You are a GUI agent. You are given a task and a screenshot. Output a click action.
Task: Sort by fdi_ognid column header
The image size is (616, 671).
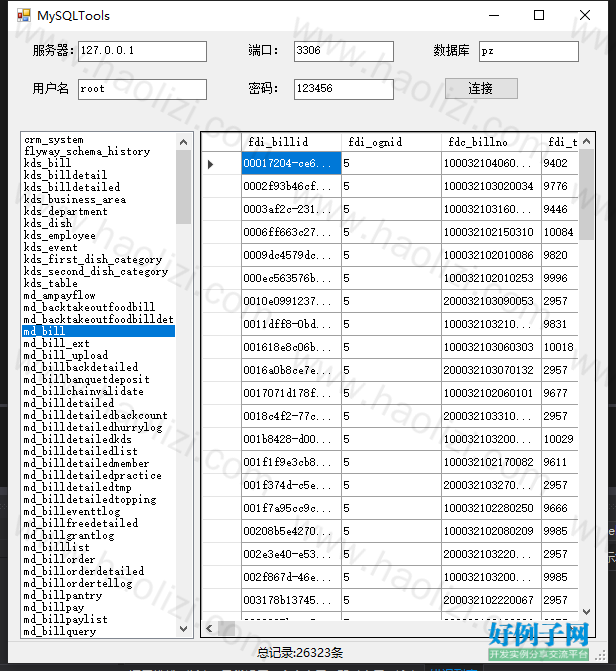(391, 142)
